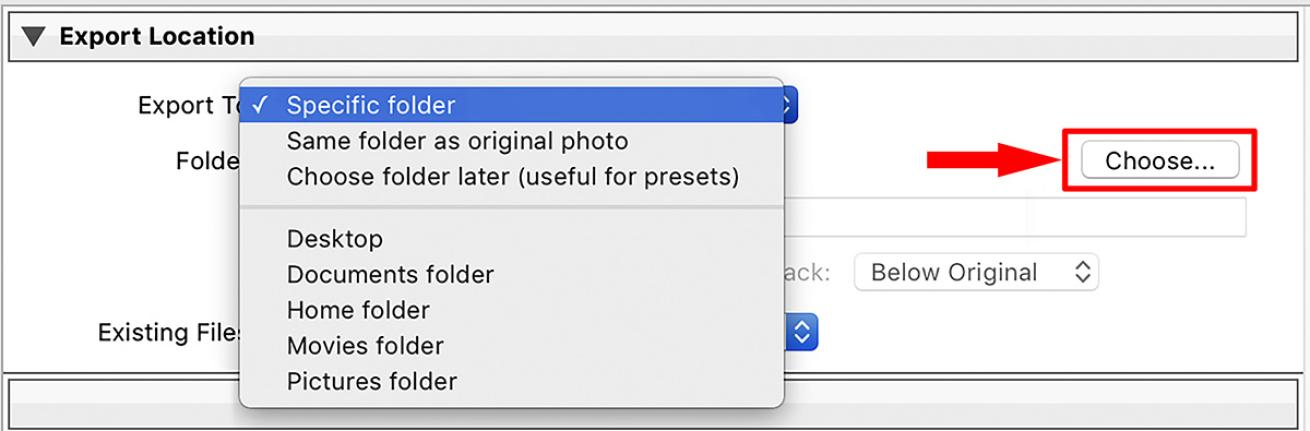Pick the Pictures folder option
This screenshot has width=1310, height=431.
[x=371, y=382]
